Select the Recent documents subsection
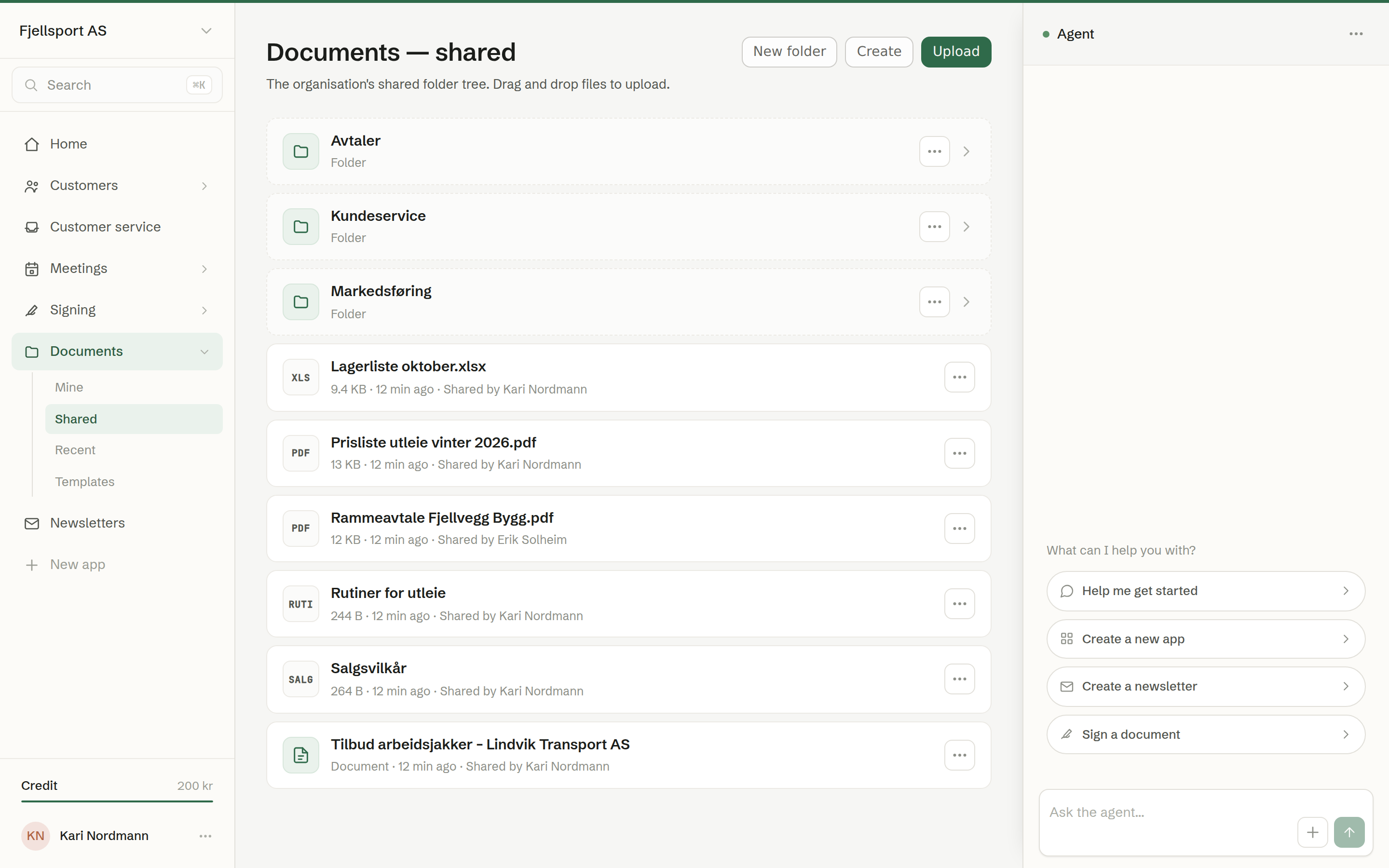Viewport: 1389px width, 868px height. tap(134, 450)
